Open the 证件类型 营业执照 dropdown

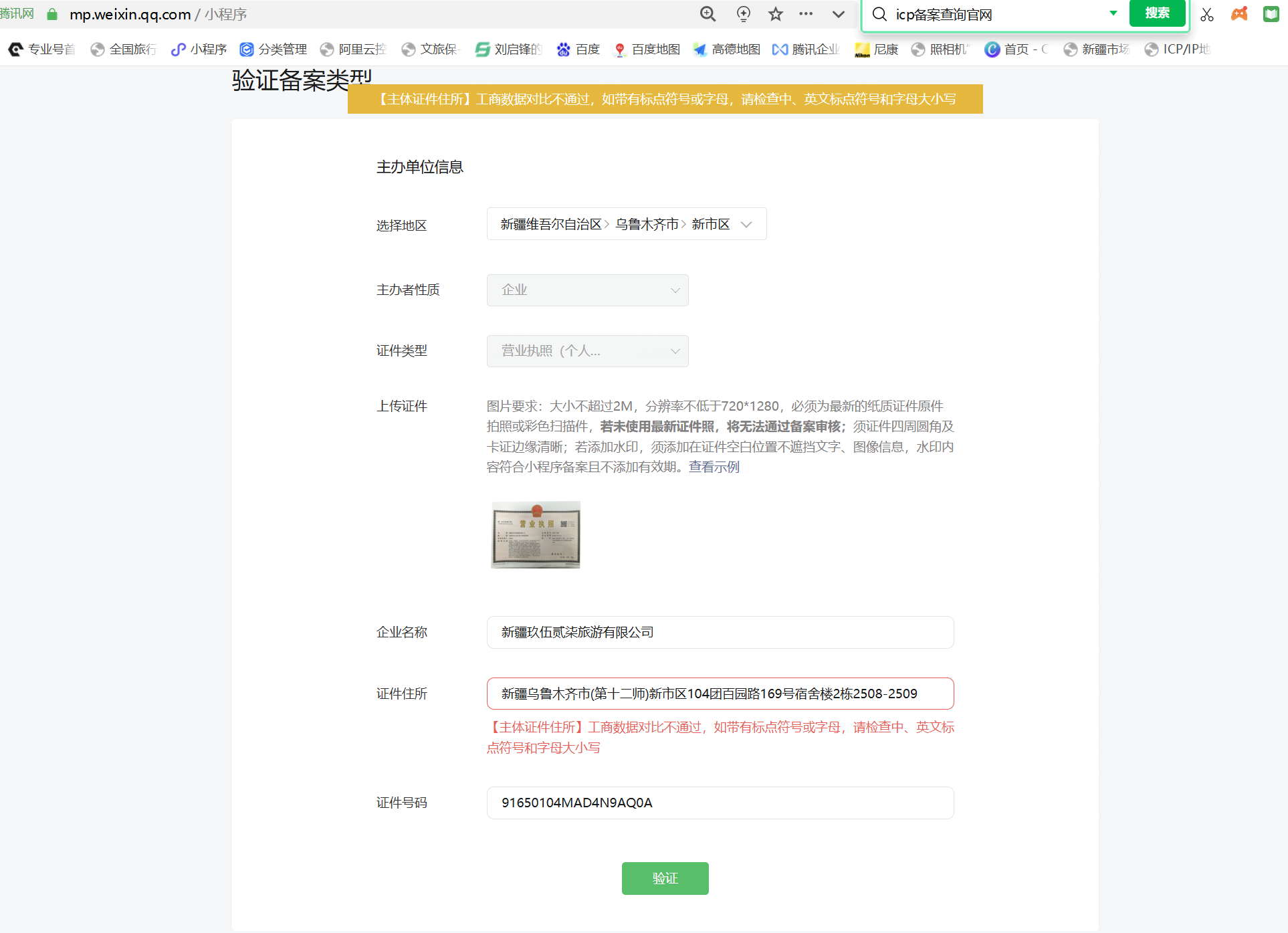click(x=587, y=351)
